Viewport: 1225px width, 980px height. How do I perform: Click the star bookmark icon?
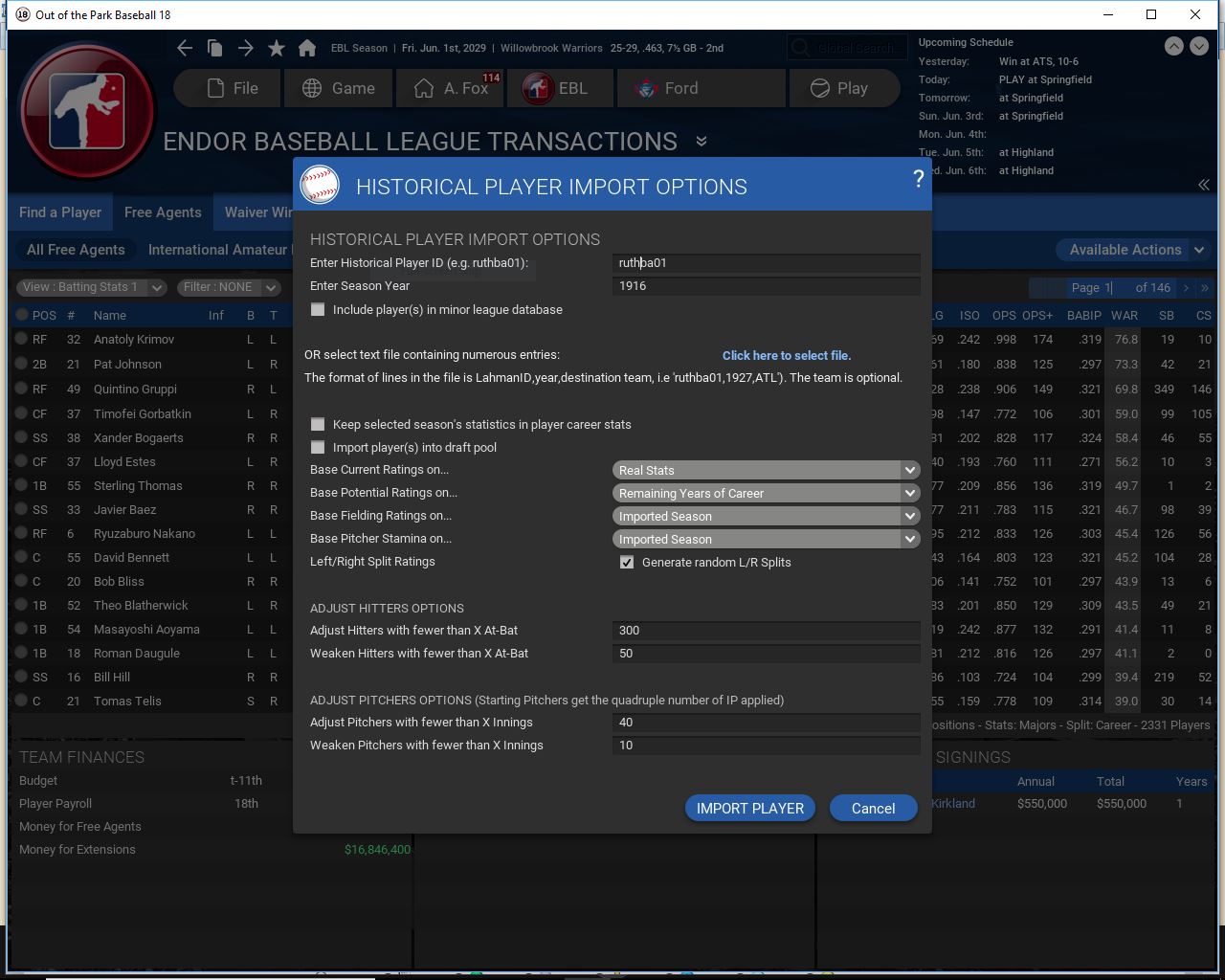click(x=277, y=48)
